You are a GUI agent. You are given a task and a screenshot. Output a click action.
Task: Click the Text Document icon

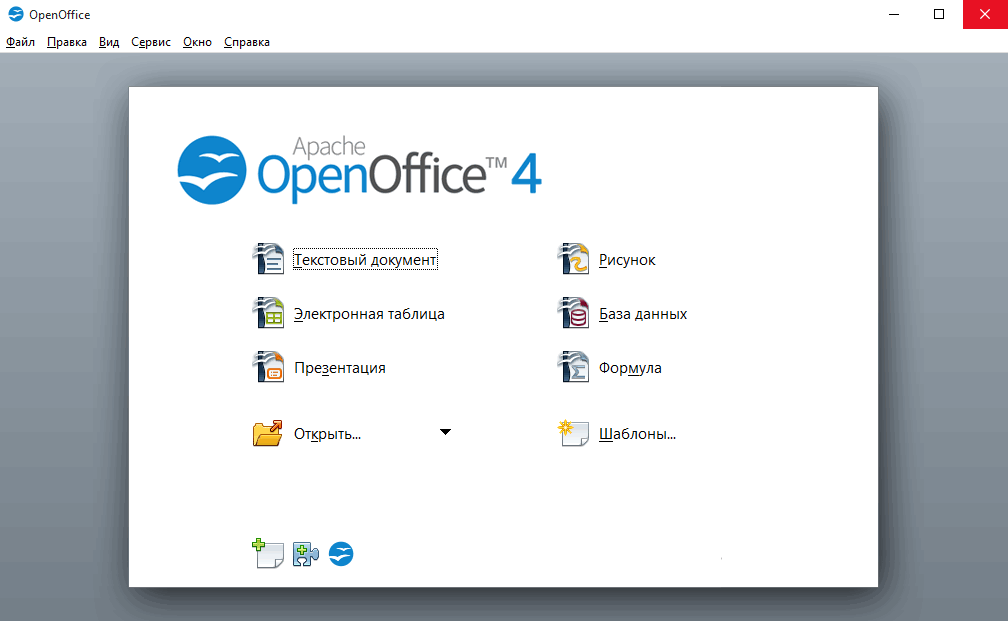point(268,259)
